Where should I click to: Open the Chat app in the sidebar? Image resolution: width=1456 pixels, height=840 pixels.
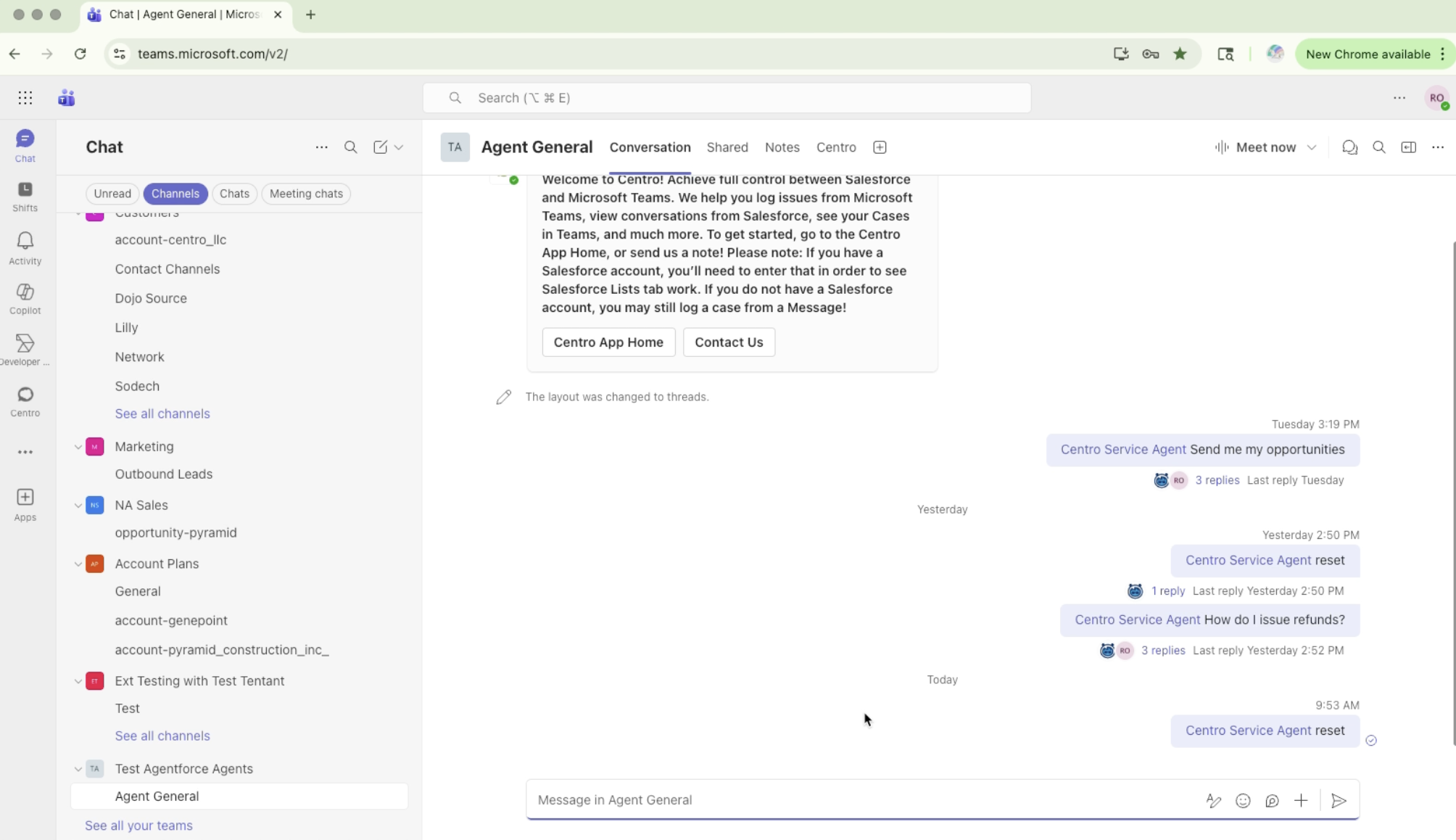(x=25, y=145)
